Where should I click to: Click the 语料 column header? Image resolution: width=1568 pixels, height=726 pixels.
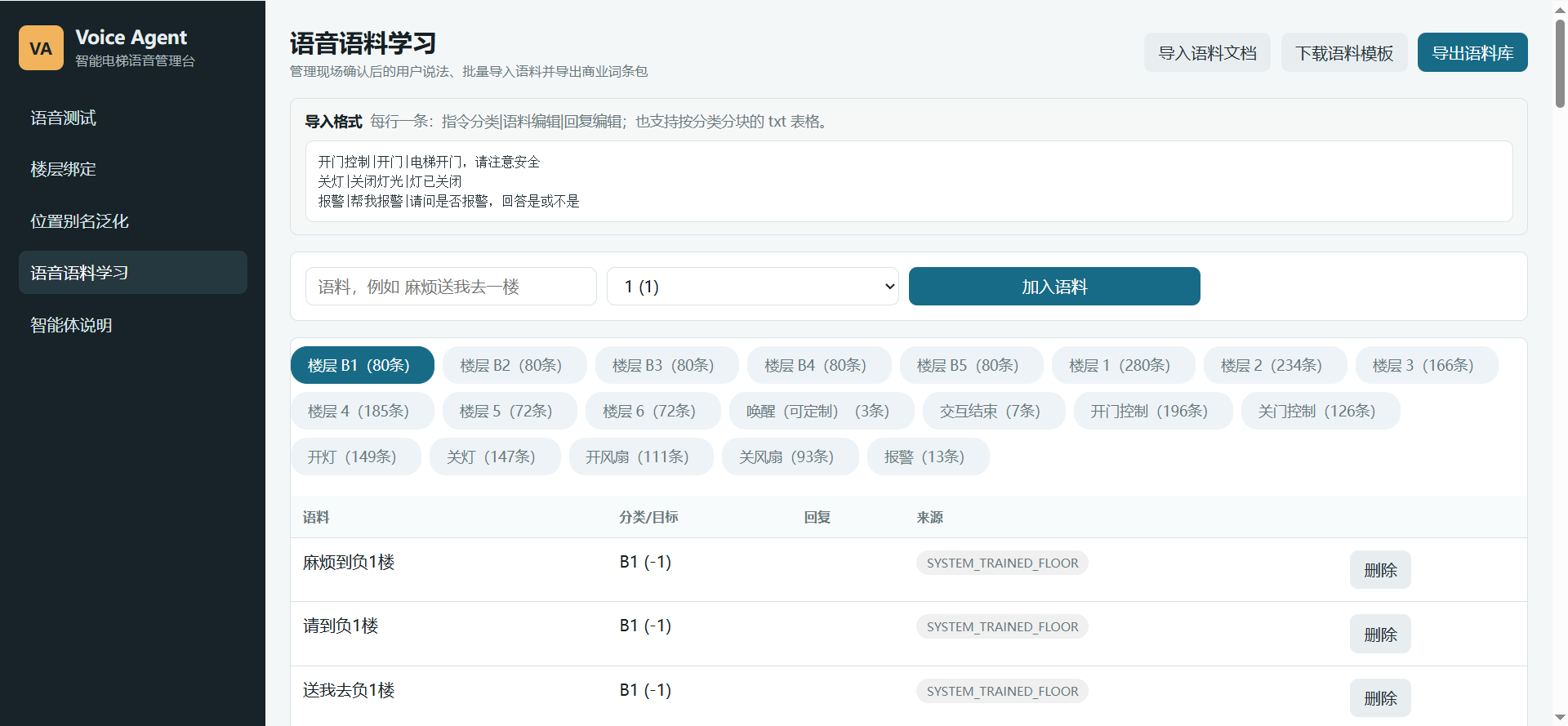(x=316, y=517)
